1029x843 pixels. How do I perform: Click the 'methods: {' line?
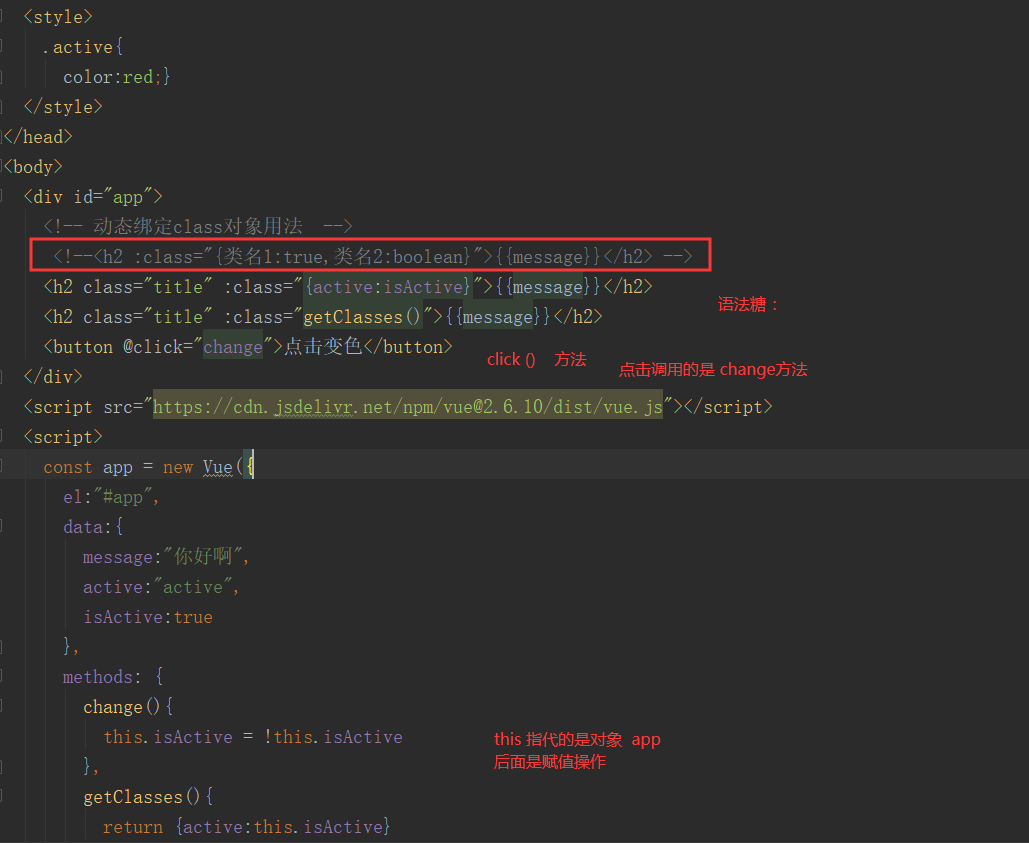pyautogui.click(x=113, y=677)
